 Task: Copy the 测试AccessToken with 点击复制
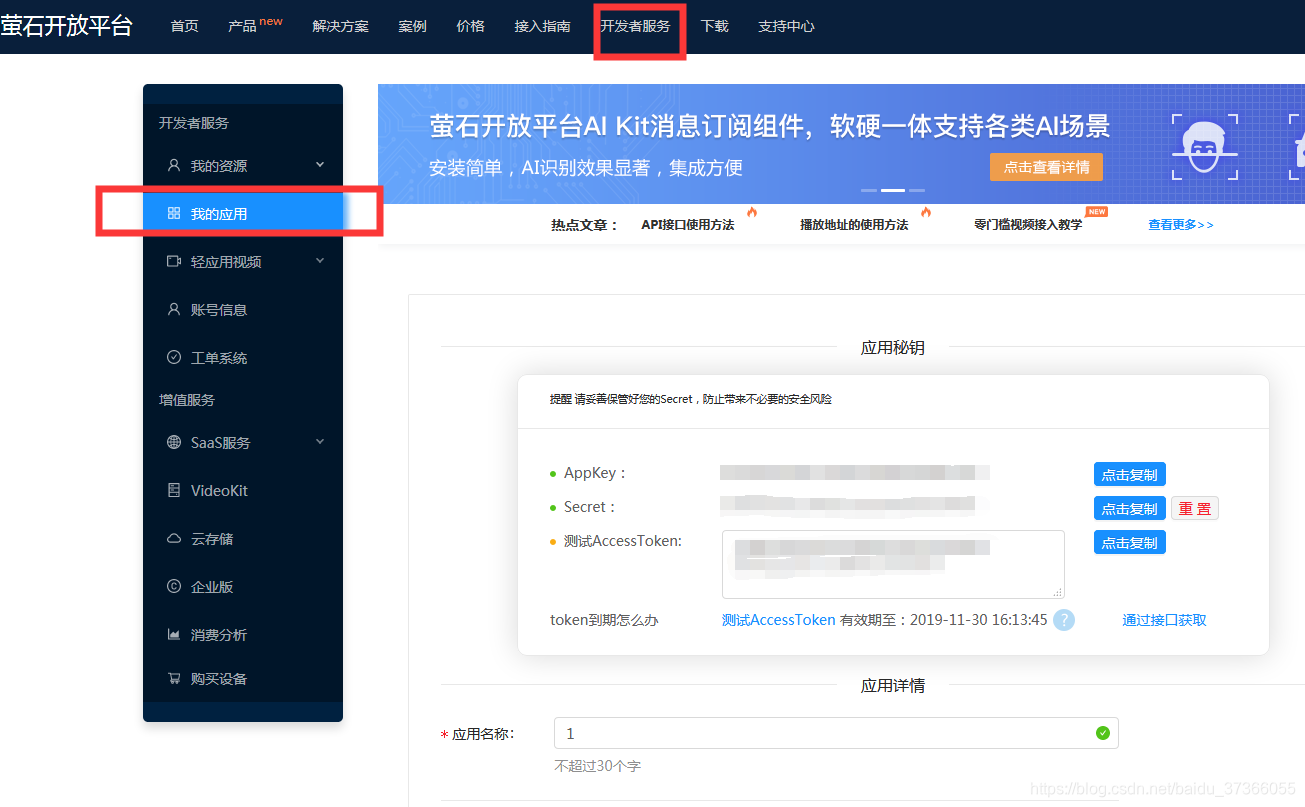(x=1130, y=542)
